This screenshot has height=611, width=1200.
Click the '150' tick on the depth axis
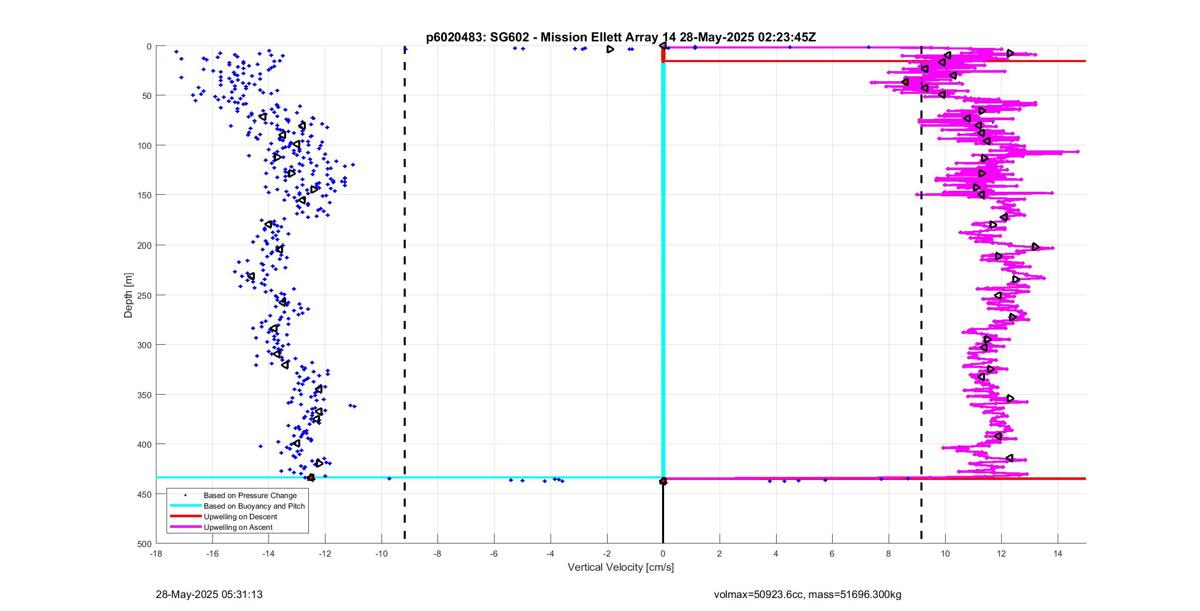(x=143, y=195)
